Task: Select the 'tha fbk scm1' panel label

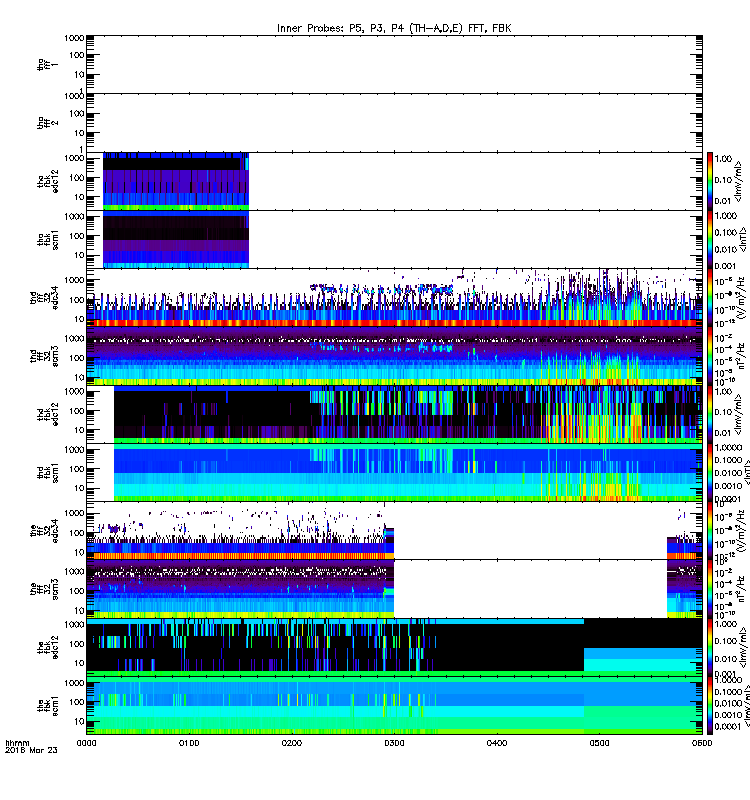Action: pos(47,239)
